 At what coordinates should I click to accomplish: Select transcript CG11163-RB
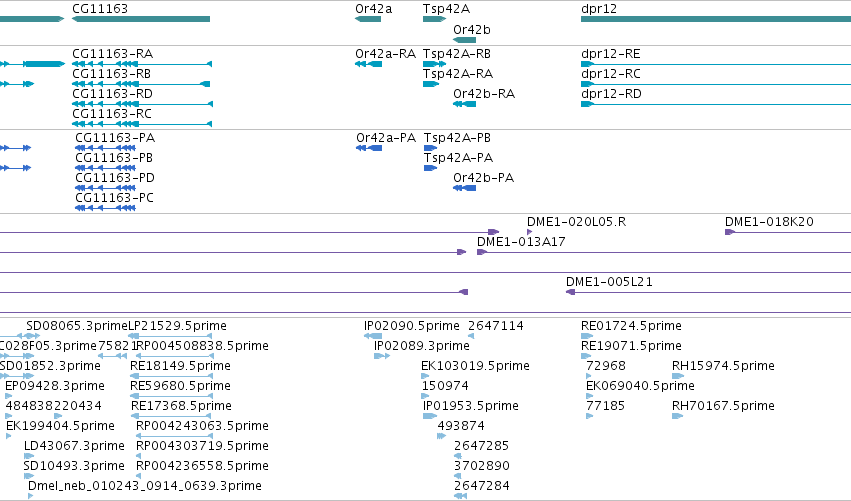(111, 74)
